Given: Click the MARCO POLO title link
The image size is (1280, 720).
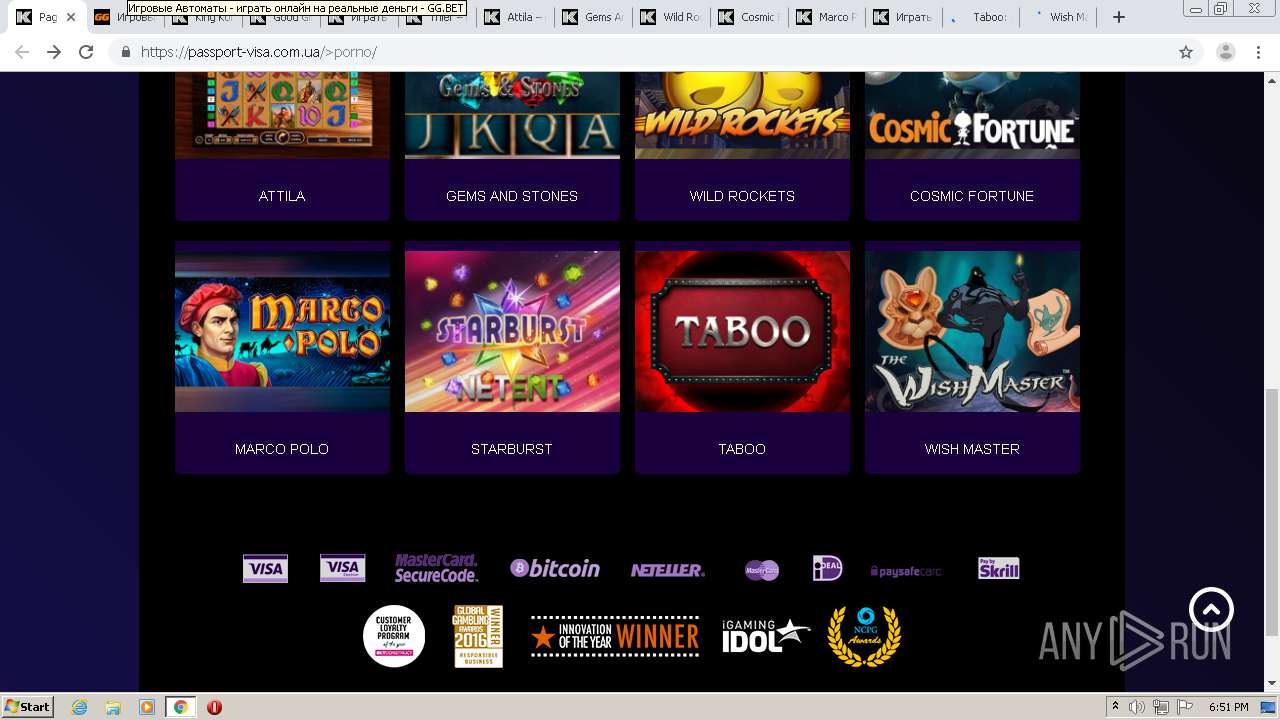Looking at the screenshot, I should tap(282, 449).
